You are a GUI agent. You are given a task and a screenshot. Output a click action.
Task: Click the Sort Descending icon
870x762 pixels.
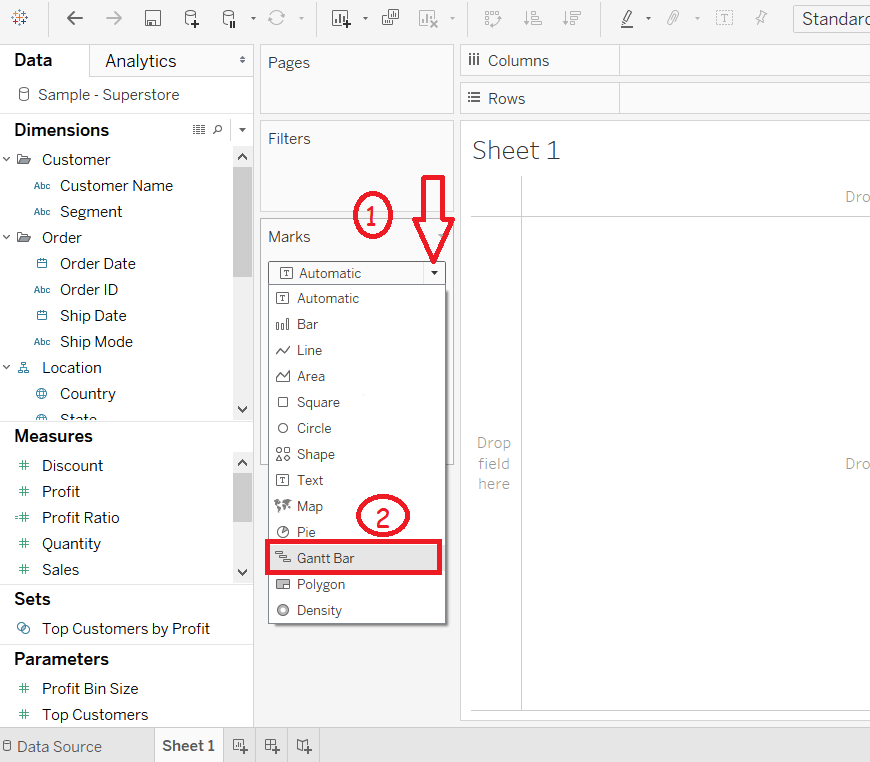tap(571, 18)
